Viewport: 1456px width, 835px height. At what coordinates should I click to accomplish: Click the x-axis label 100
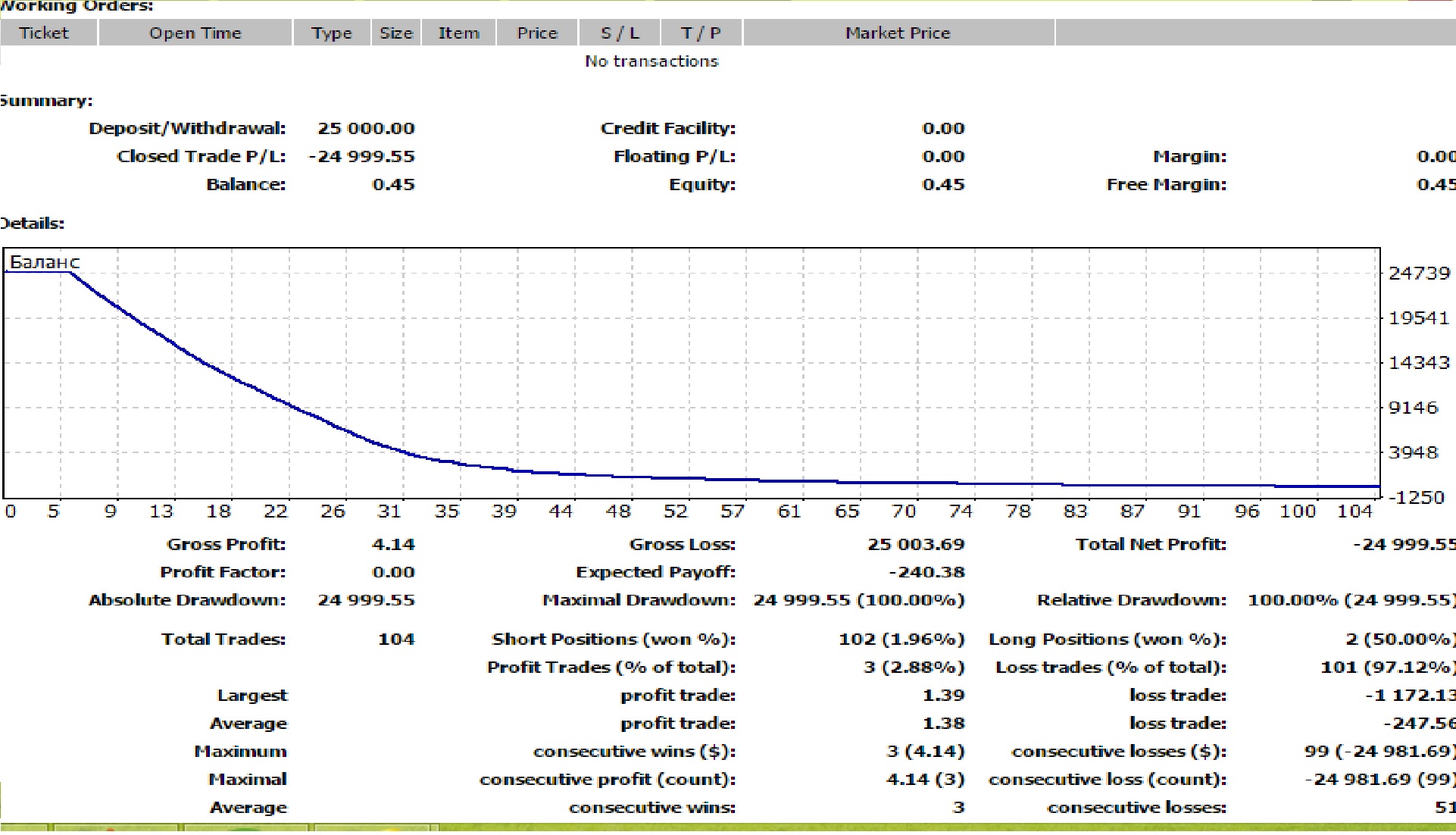pyautogui.click(x=1298, y=511)
